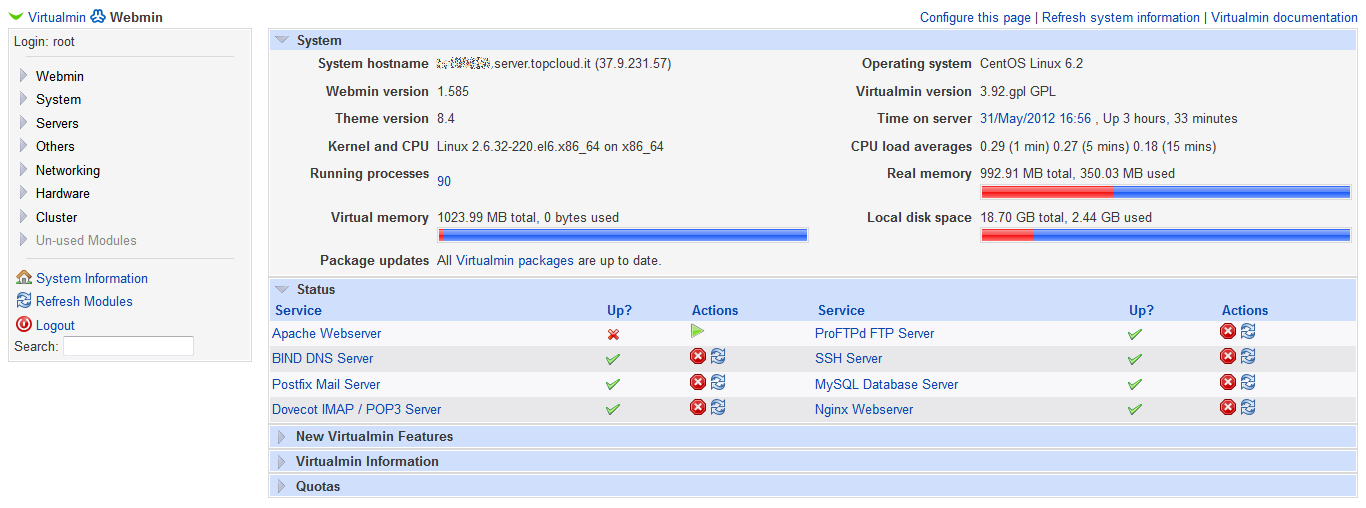The image size is (1366, 508).
Task: Restart the Dovecot IMAP / POP3 Server
Action: click(x=718, y=407)
